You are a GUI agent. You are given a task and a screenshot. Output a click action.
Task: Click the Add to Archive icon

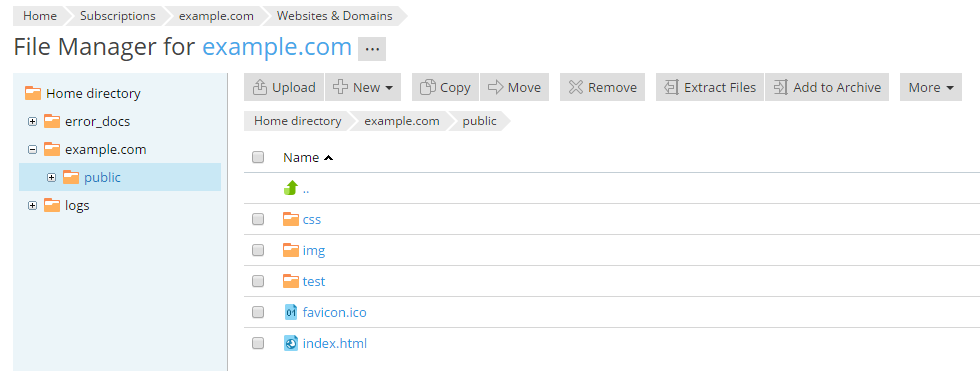781,87
